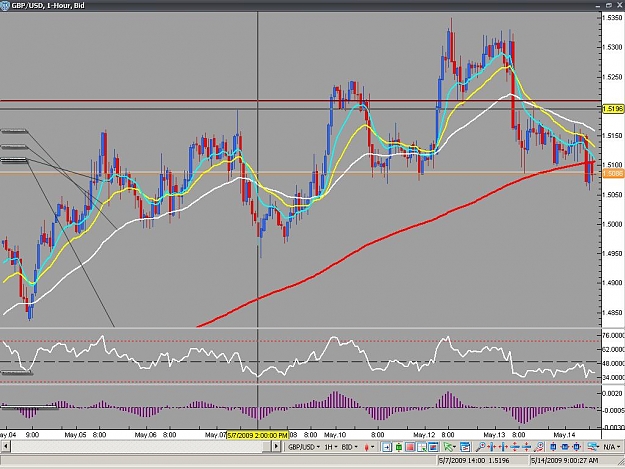The image size is (625, 469).
Task: Click the 76.0000 oscillator axis value
Action: point(613,336)
